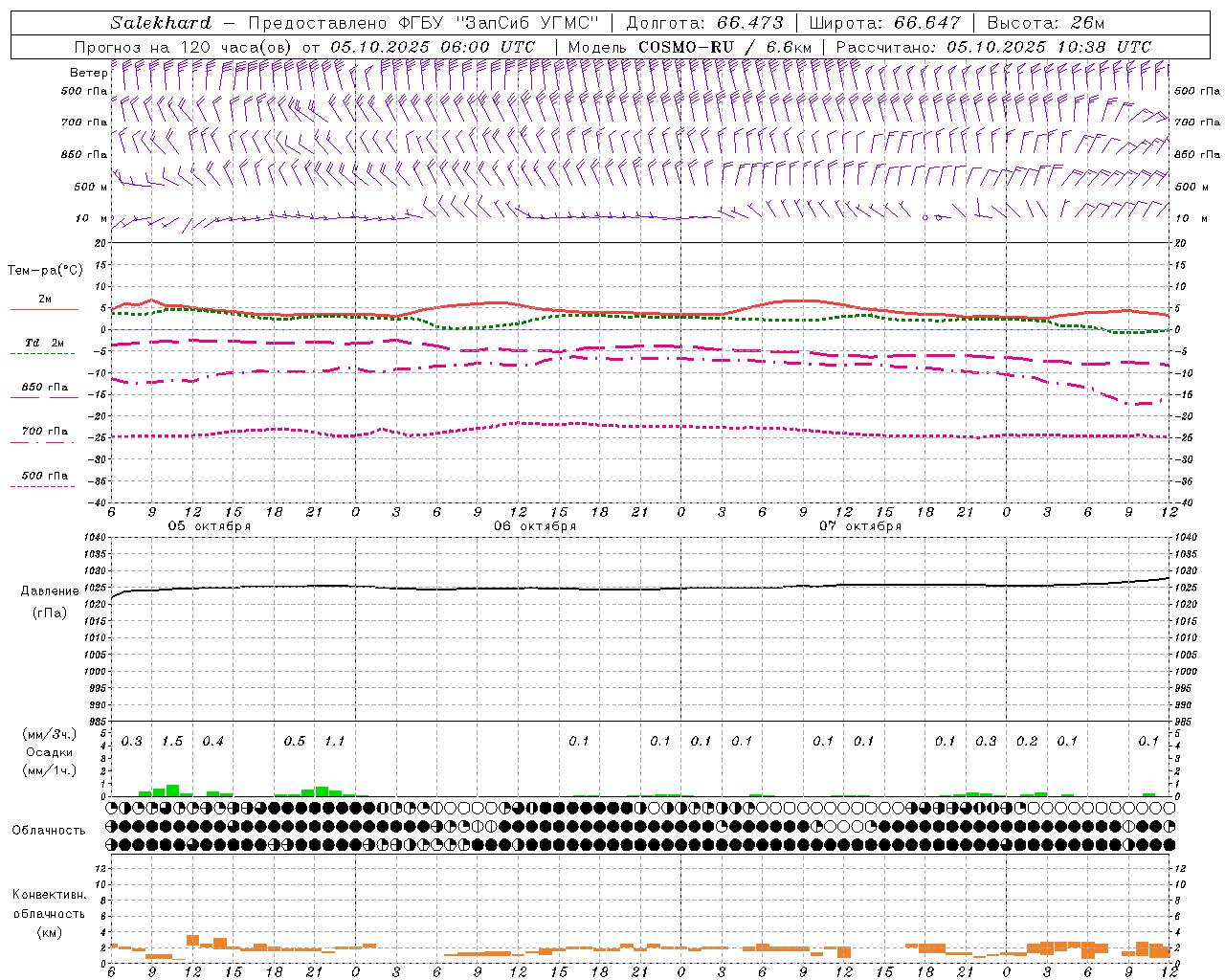Image resolution: width=1225 pixels, height=980 pixels.
Task: Click the '(мм/3ч.)' precipitation unit label
Action: click(50, 734)
